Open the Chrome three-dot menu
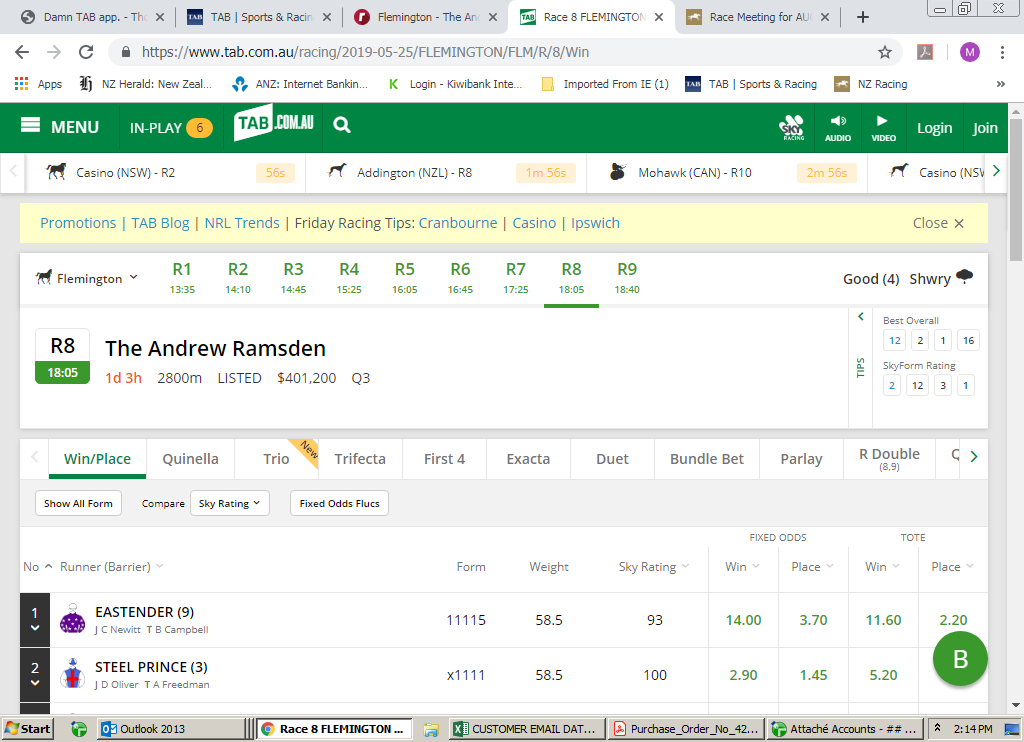 tap(1002, 52)
